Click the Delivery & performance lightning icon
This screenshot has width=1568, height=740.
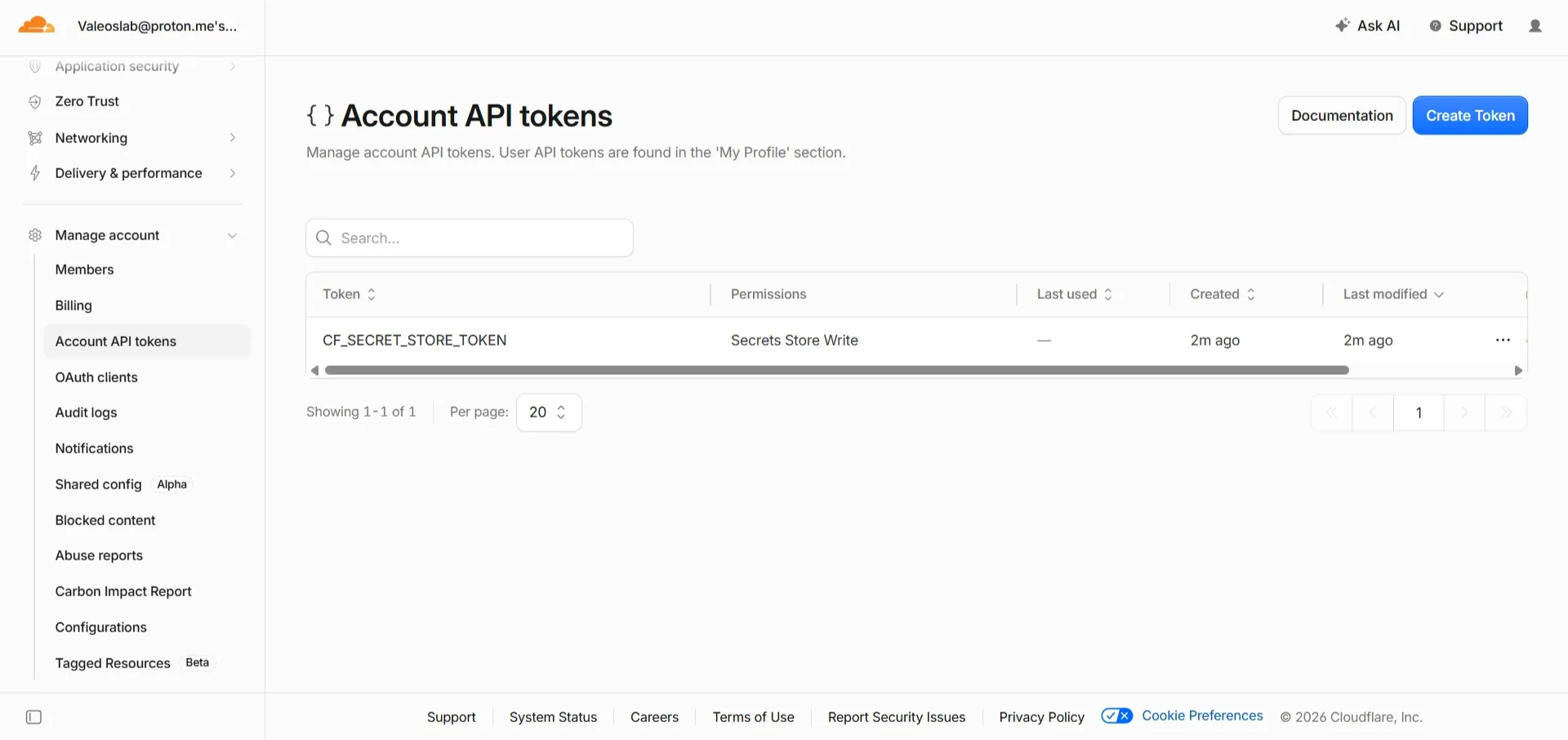click(35, 173)
